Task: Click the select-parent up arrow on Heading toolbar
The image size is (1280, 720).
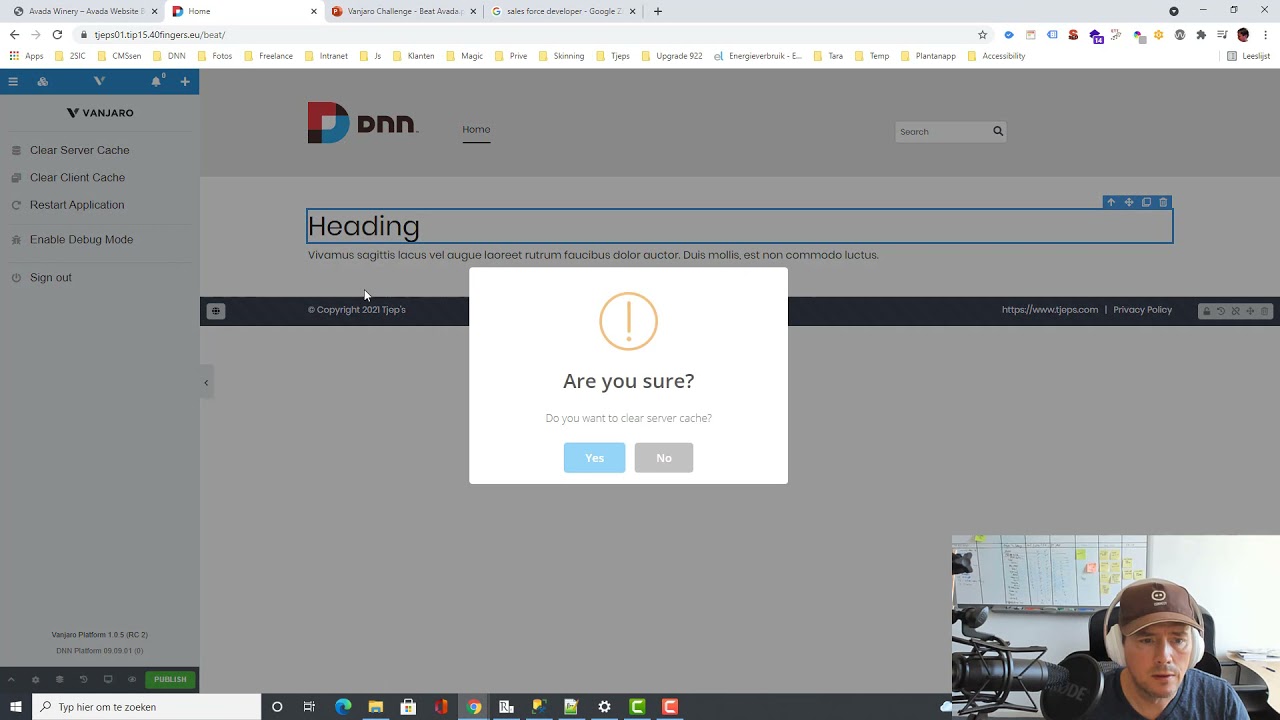Action: tap(1110, 202)
